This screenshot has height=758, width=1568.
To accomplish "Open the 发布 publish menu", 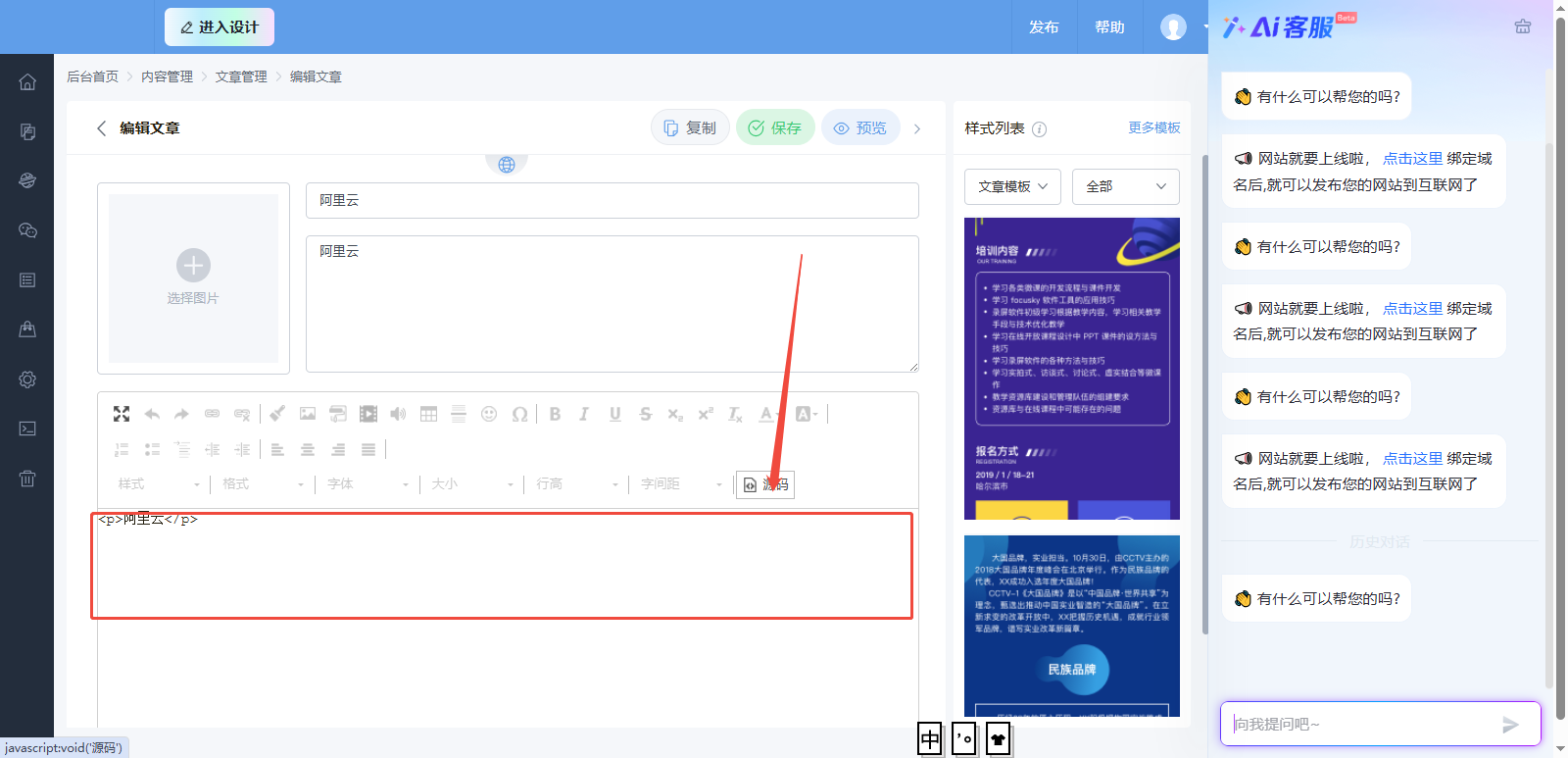I will point(1044,27).
